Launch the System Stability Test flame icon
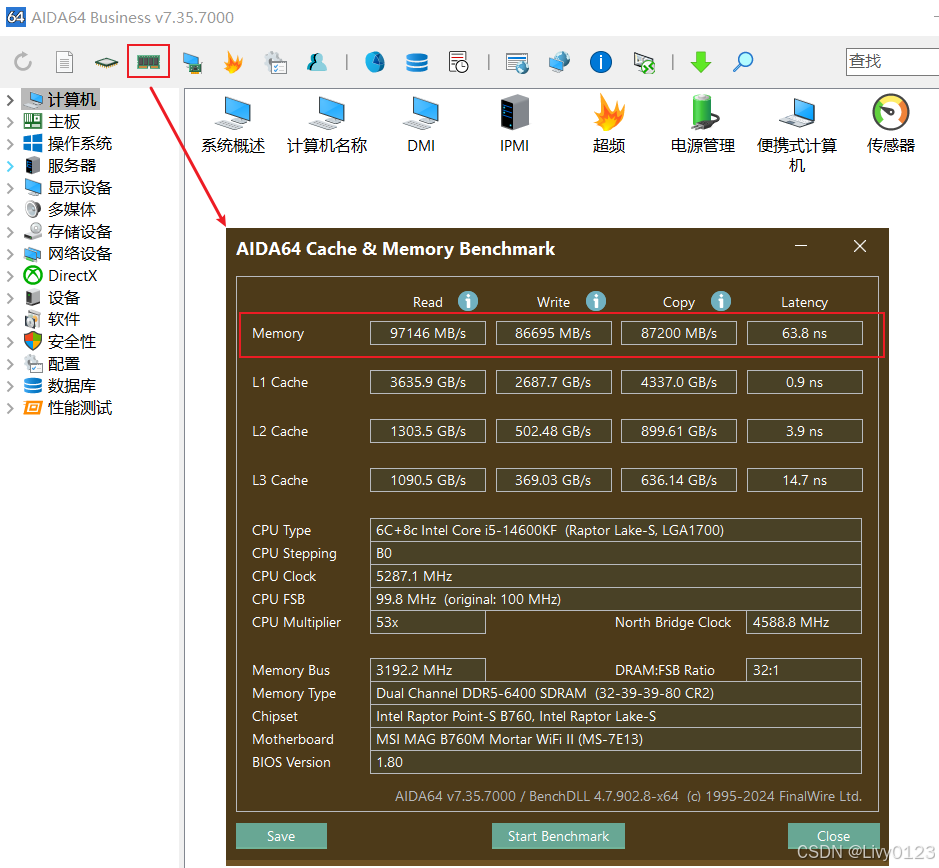Image resolution: width=939 pixels, height=868 pixels. click(x=233, y=62)
